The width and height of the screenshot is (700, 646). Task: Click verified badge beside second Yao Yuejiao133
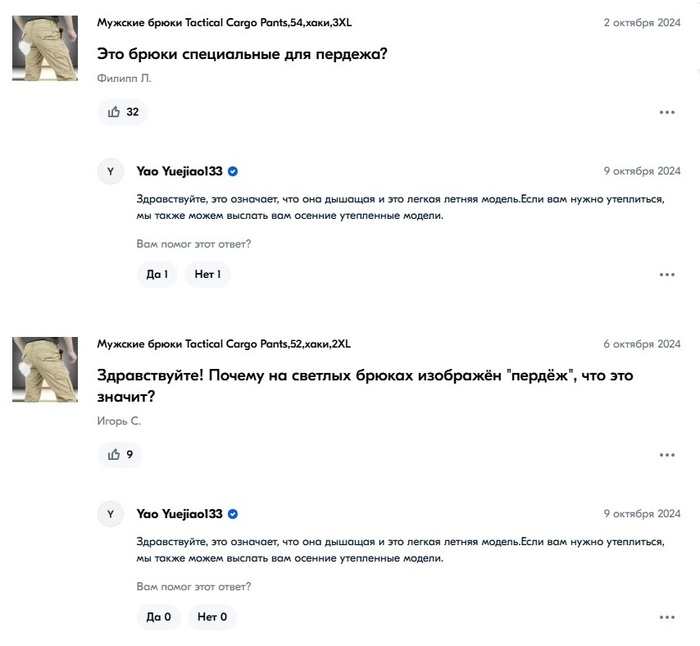(233, 514)
